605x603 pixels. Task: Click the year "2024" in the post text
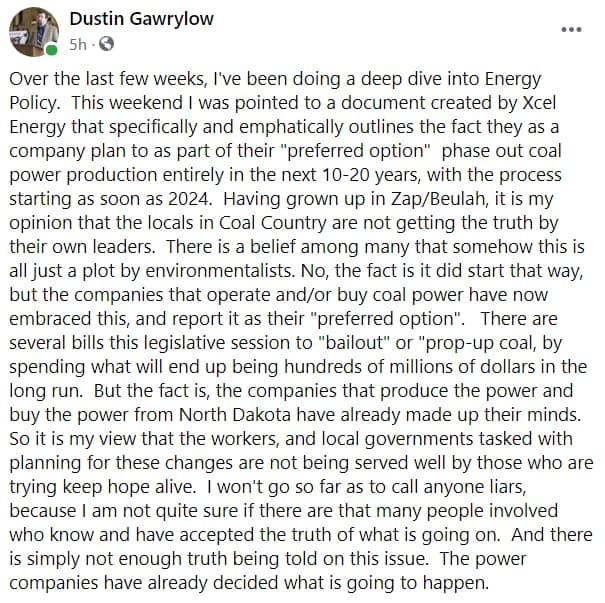[189, 199]
